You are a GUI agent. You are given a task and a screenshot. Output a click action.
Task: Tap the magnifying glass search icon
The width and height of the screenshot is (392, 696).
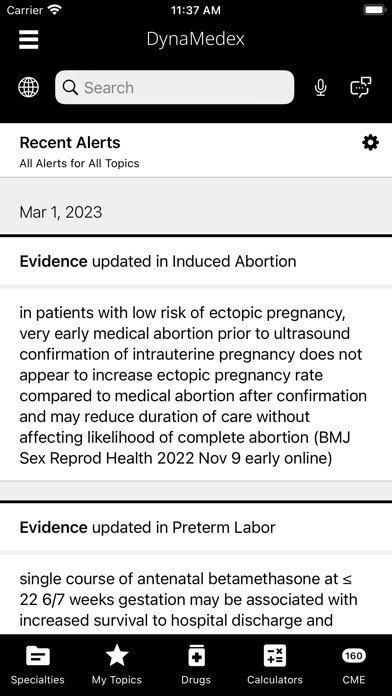[x=70, y=87]
